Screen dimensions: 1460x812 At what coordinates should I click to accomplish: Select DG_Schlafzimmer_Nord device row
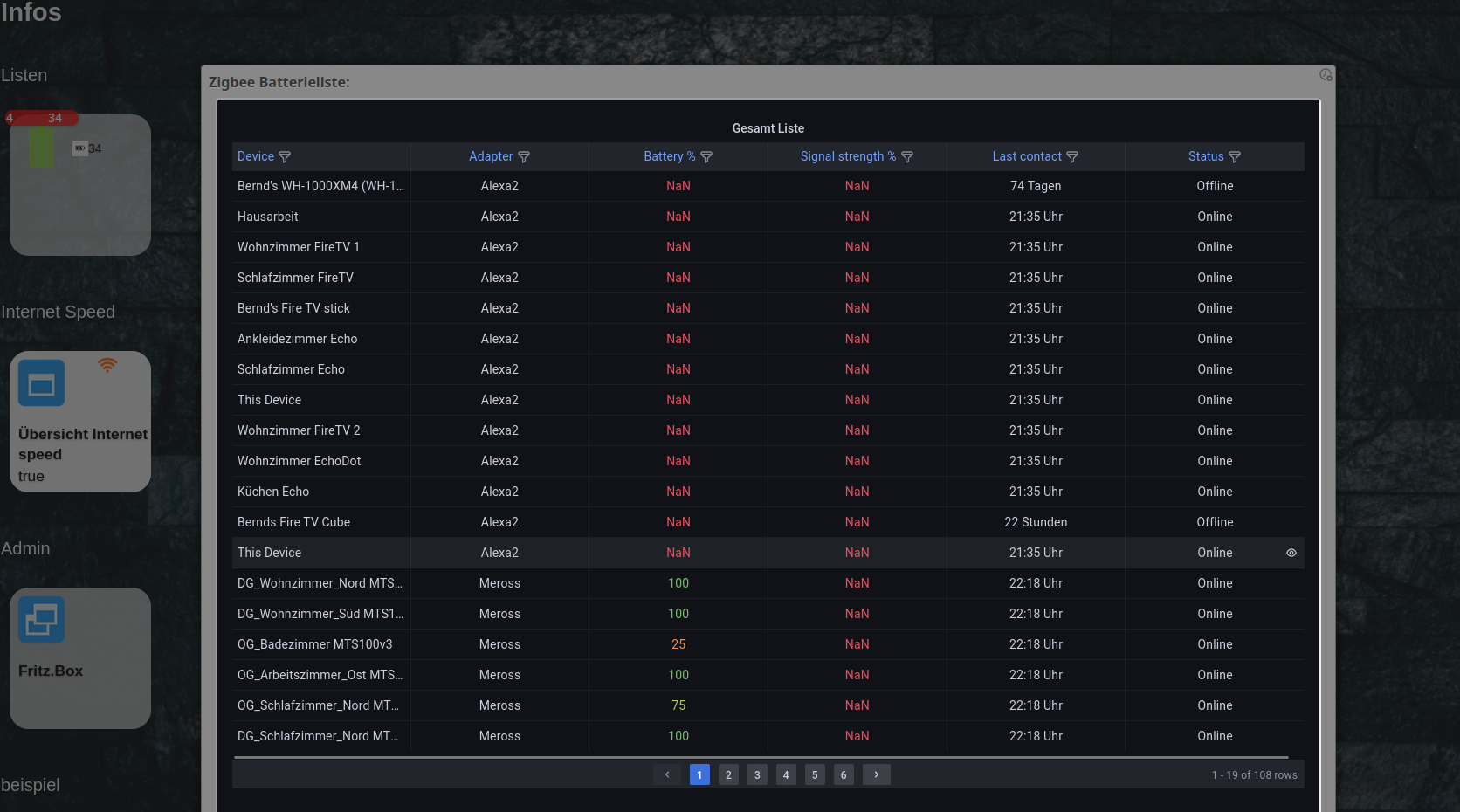point(768,736)
